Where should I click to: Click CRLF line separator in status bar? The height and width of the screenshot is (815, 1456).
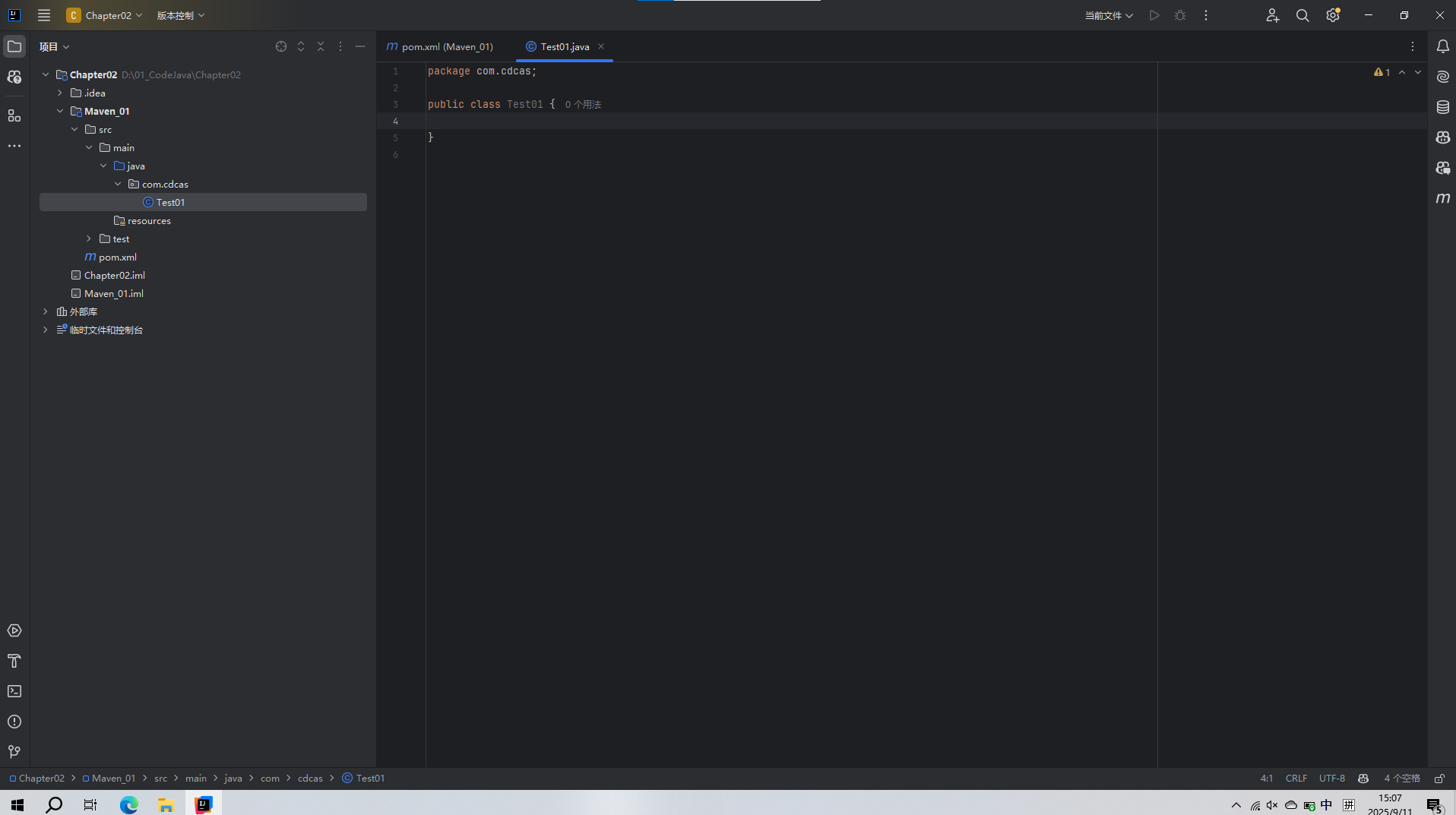pyautogui.click(x=1296, y=779)
